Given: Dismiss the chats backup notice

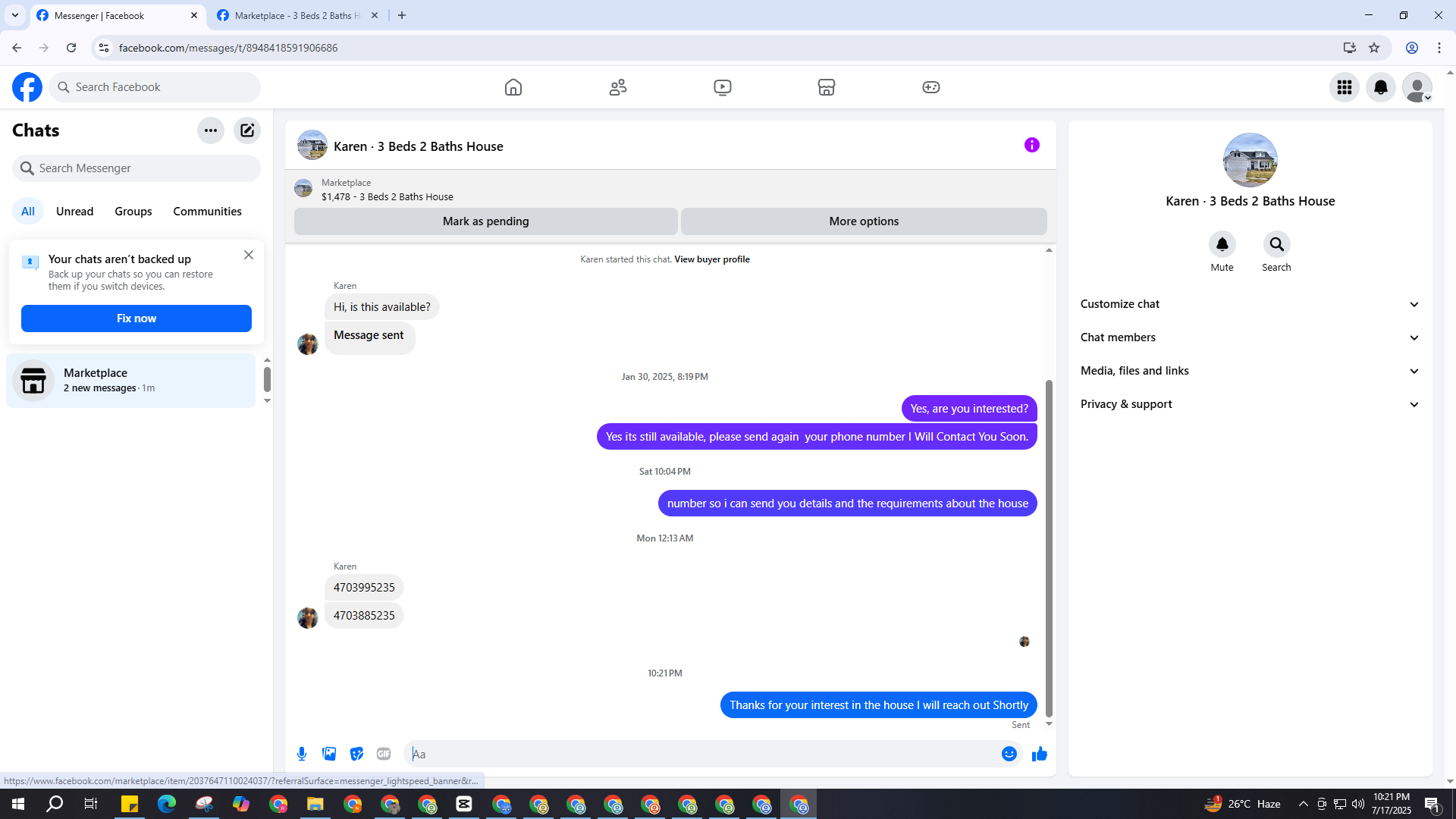Looking at the screenshot, I should pyautogui.click(x=249, y=255).
